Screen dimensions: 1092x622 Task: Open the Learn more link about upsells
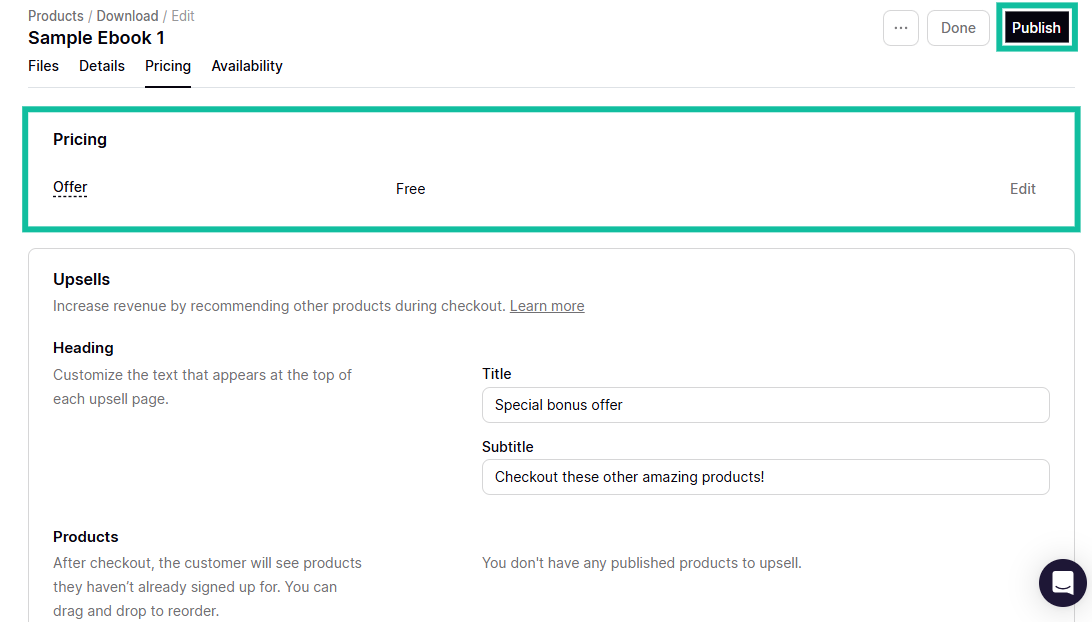(x=546, y=305)
